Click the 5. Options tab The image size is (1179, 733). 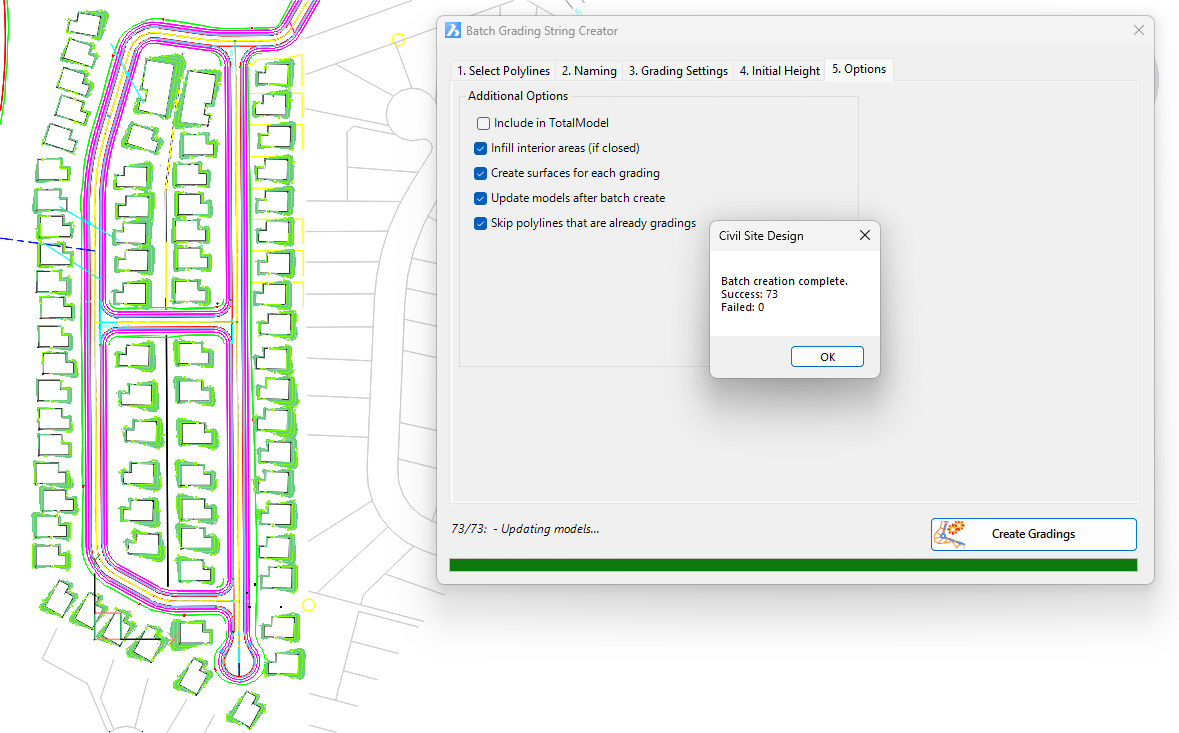(859, 69)
